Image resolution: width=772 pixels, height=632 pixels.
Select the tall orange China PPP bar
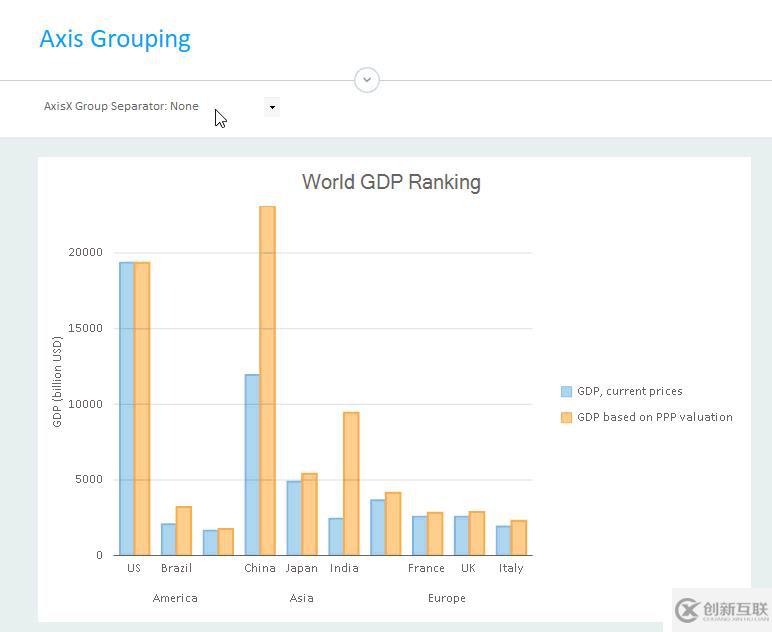[267, 380]
